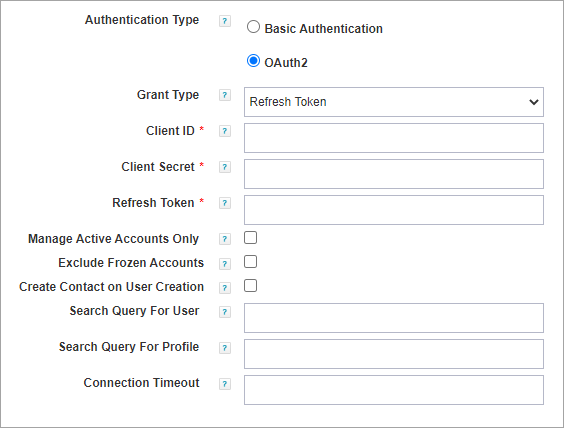Show help for Client ID field

(x=225, y=131)
